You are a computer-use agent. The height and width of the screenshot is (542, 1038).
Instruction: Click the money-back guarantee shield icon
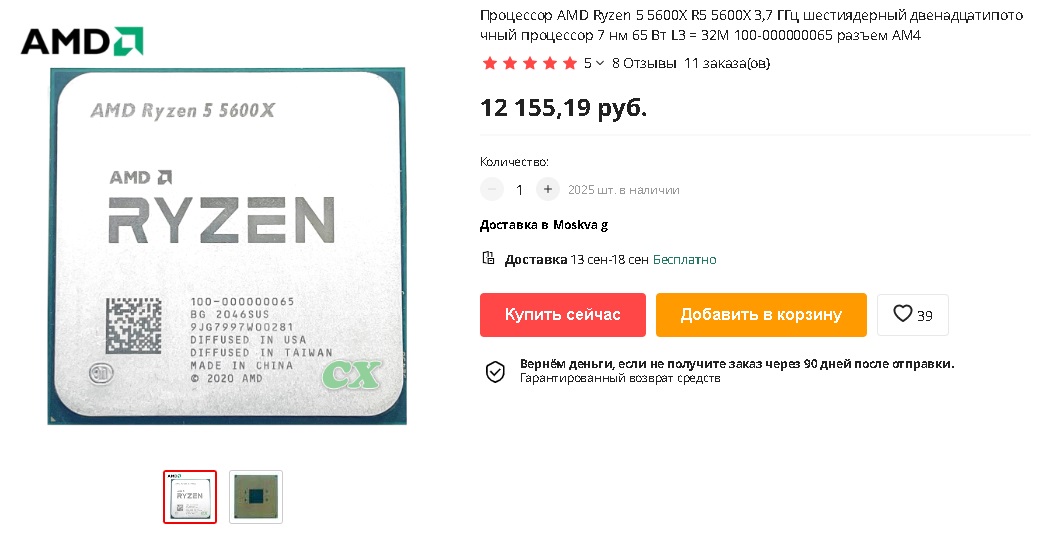(x=495, y=372)
